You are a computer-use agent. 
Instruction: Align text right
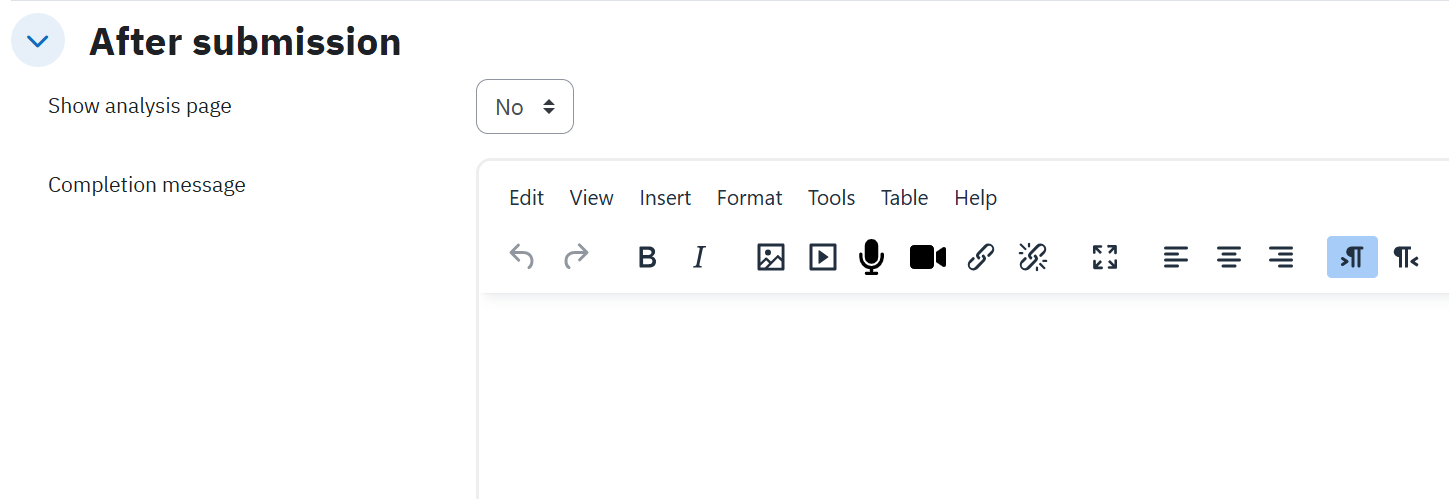[1281, 257]
